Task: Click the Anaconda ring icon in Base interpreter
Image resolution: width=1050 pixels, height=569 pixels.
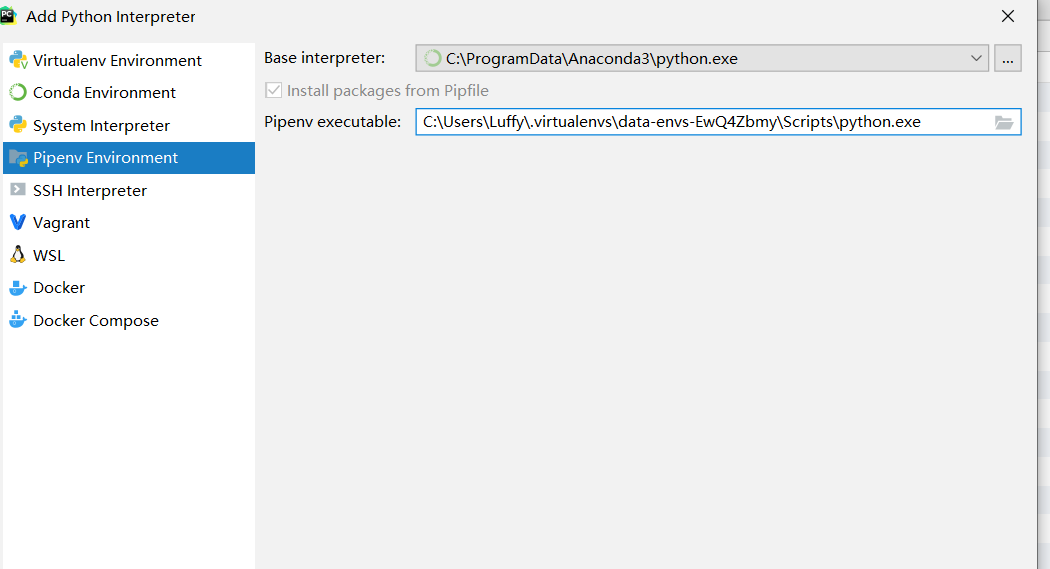Action: click(x=433, y=59)
